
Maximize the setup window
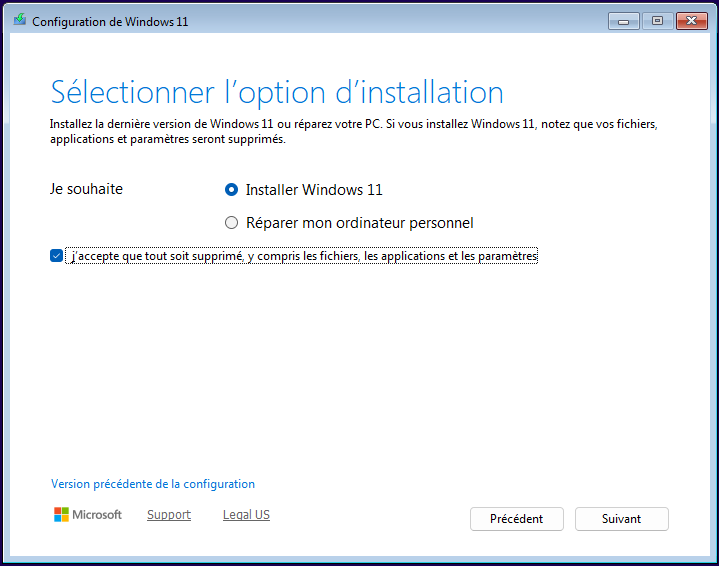tap(657, 20)
